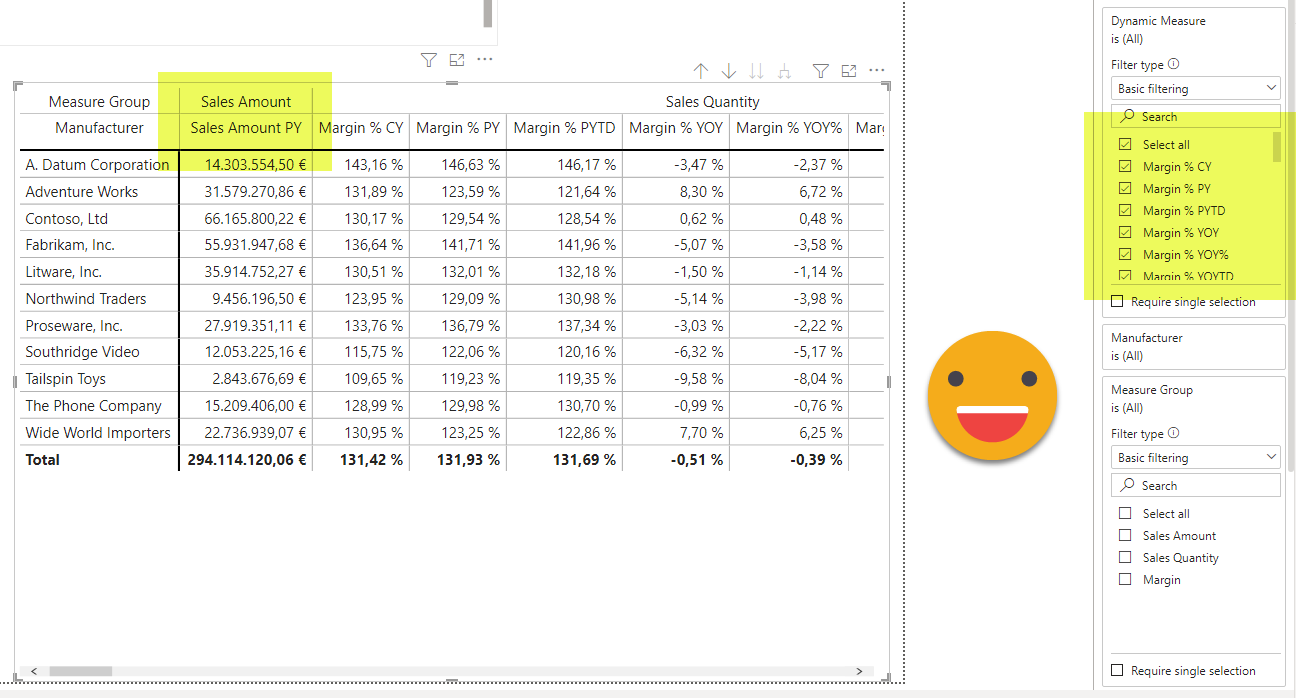The height and width of the screenshot is (698, 1296).
Task: Click the matrix horizontal scrollbar thumb
Action: [x=80, y=671]
